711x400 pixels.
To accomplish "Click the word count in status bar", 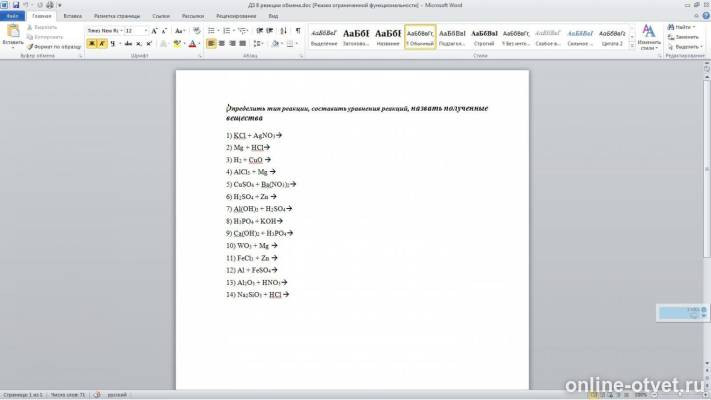I will (64, 395).
